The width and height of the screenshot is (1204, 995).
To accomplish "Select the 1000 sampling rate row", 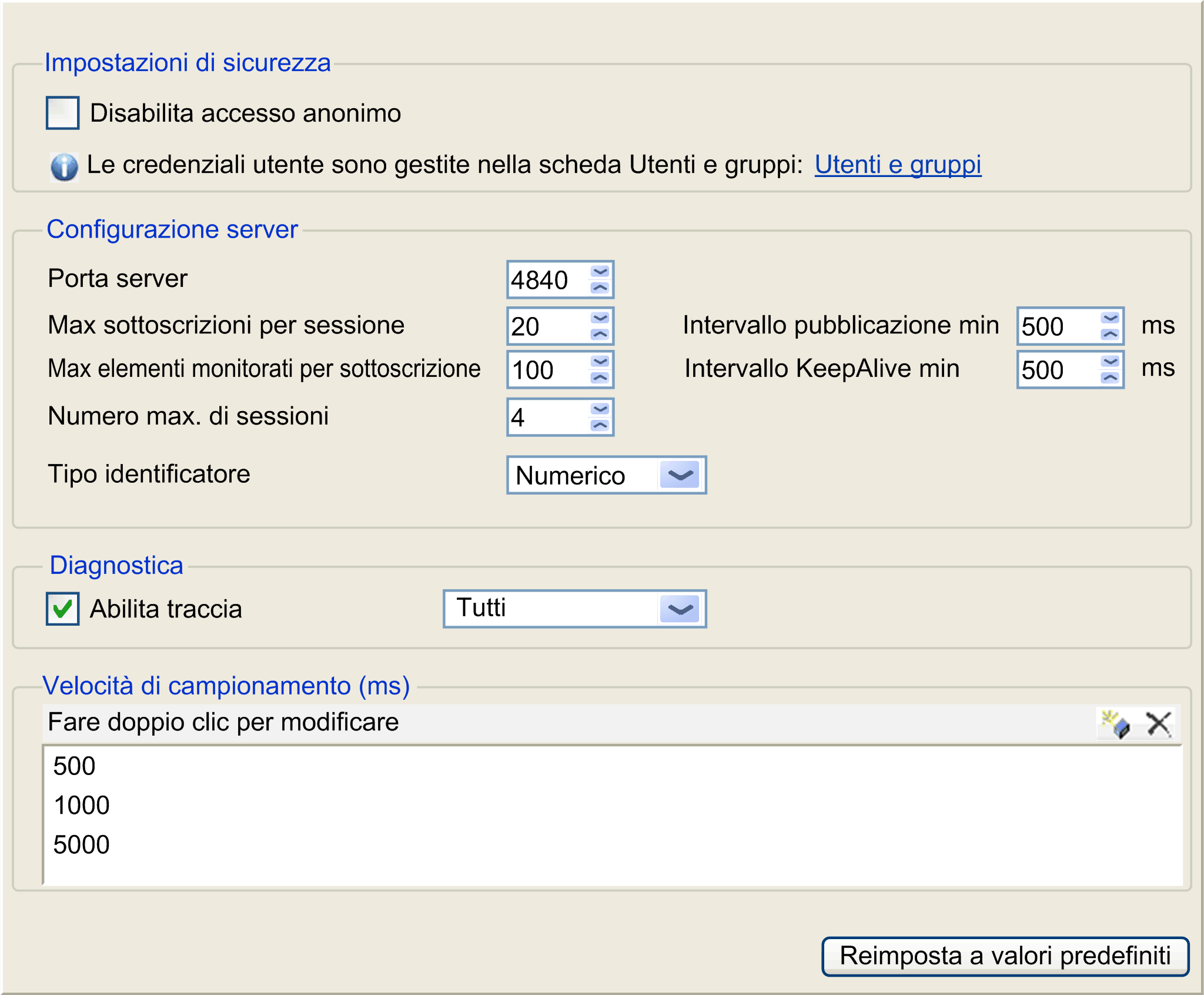I will pos(82,806).
